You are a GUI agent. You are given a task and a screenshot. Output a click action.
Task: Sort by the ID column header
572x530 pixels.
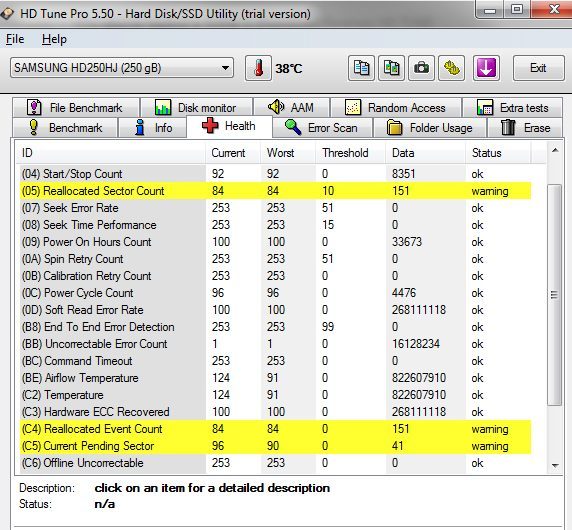pos(111,153)
